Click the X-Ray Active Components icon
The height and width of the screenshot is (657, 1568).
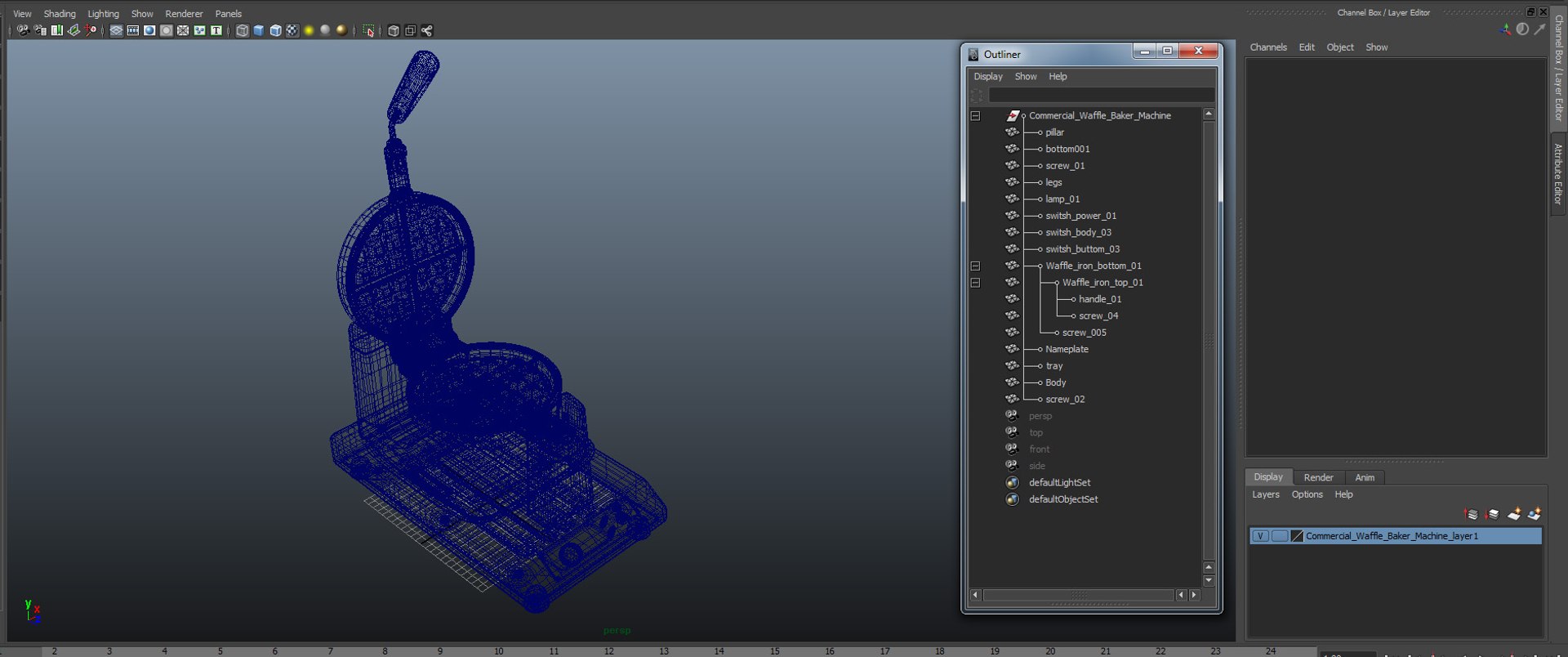point(410,30)
